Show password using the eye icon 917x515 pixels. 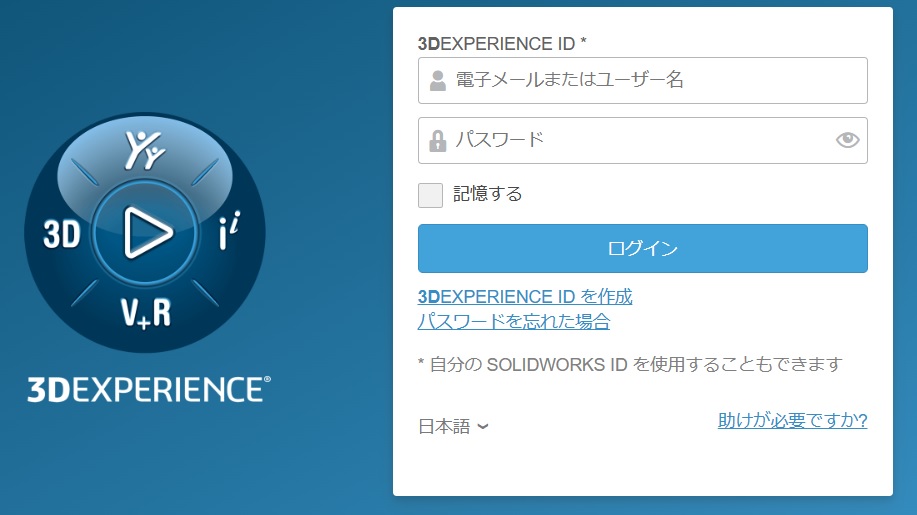point(847,140)
